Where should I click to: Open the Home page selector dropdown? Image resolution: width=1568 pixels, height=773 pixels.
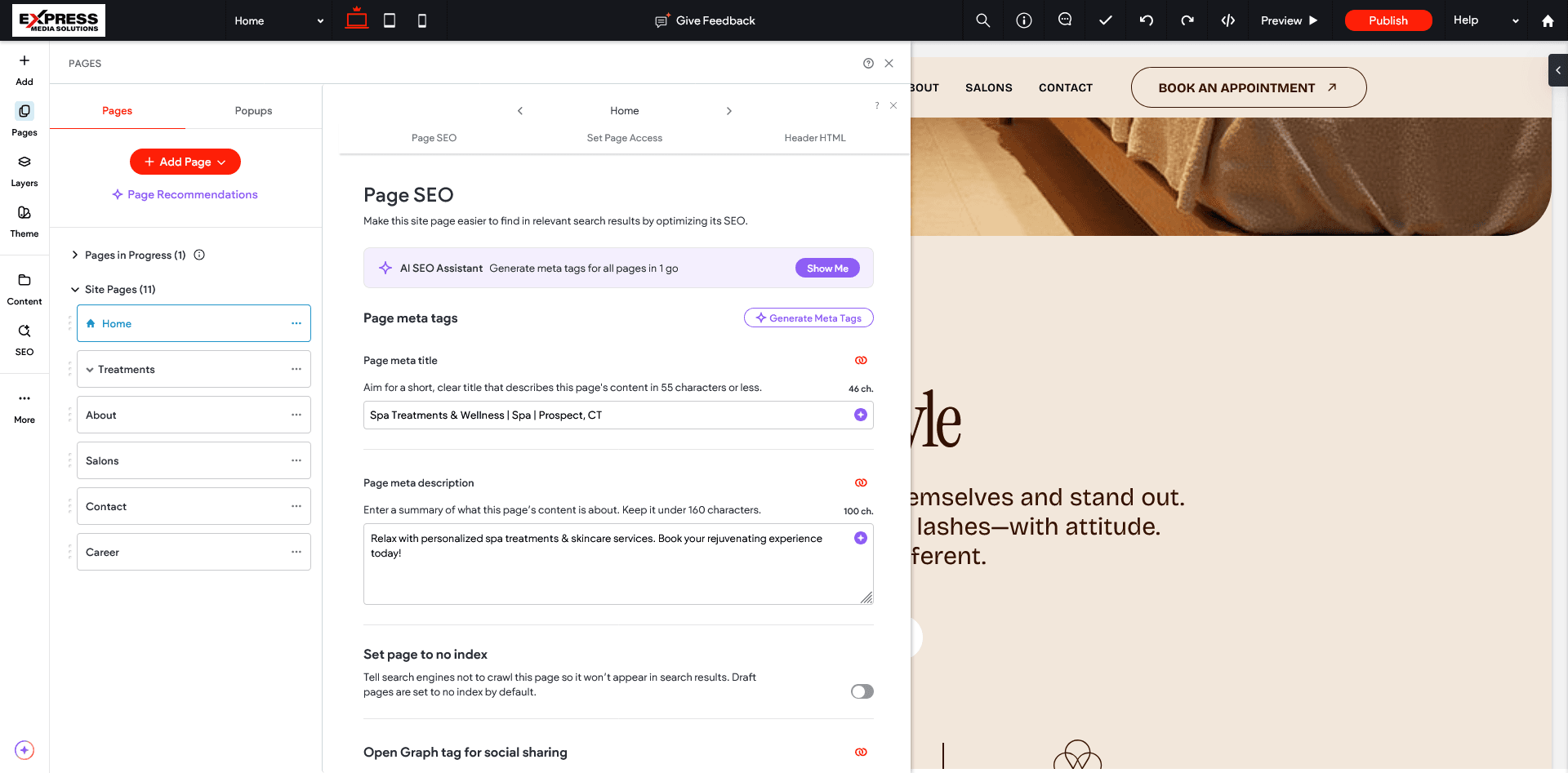click(x=278, y=20)
